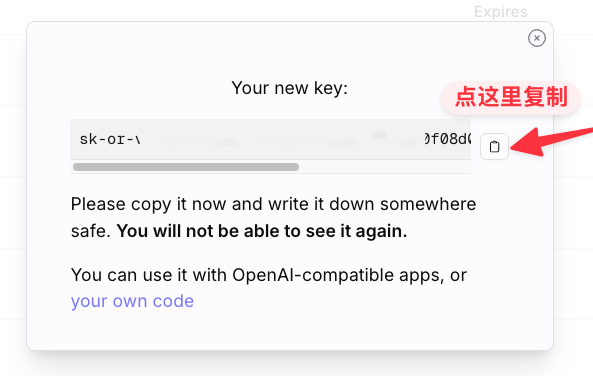This screenshot has width=593, height=376.
Task: Click the red "点这里复制" annotation label
Action: 511,98
